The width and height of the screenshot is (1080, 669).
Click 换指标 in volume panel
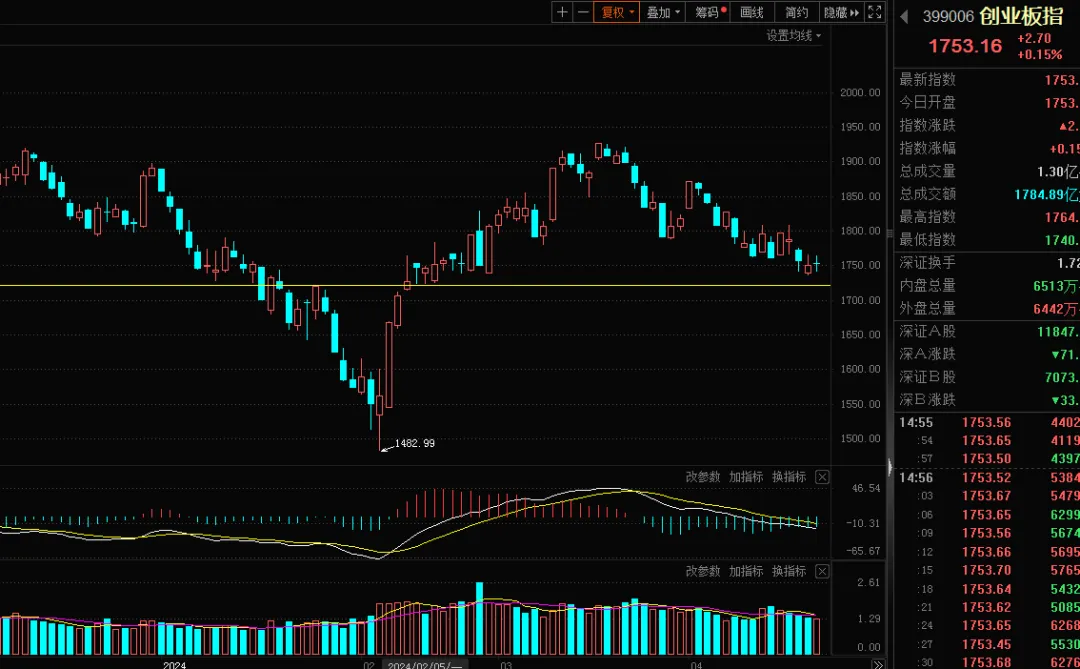(789, 571)
